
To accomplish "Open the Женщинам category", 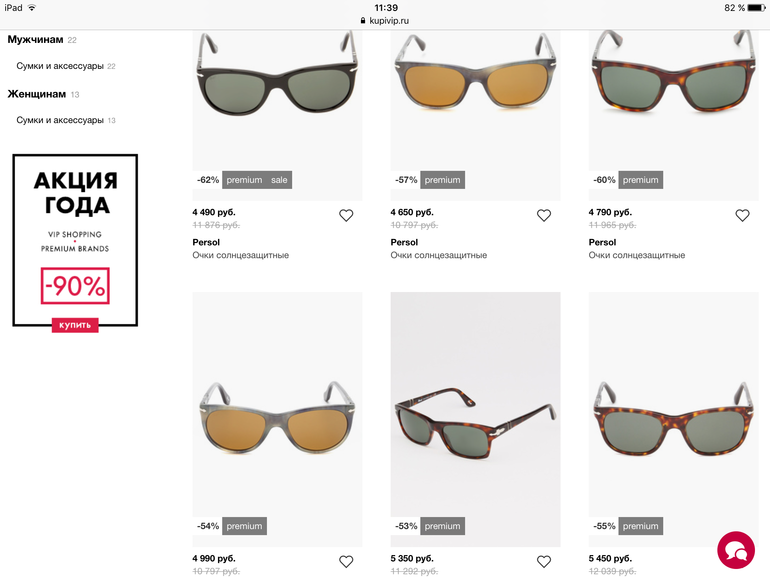I will click(37, 94).
